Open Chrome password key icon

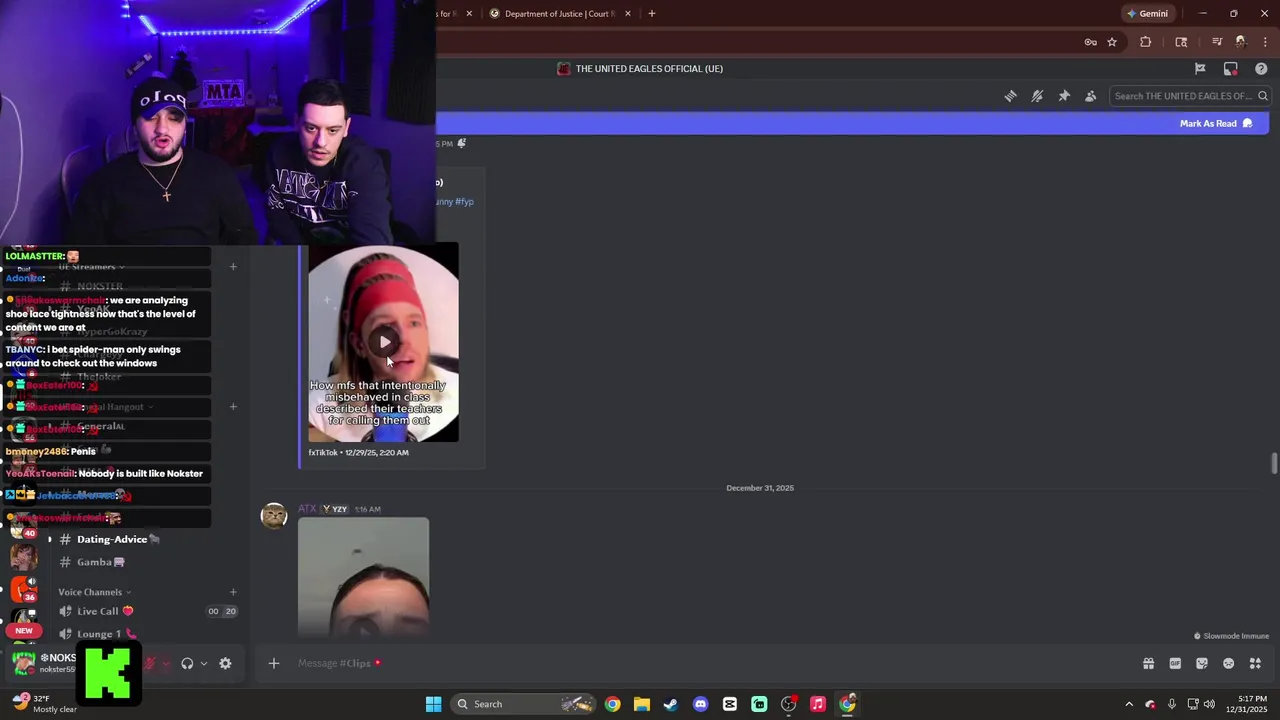[1090, 42]
